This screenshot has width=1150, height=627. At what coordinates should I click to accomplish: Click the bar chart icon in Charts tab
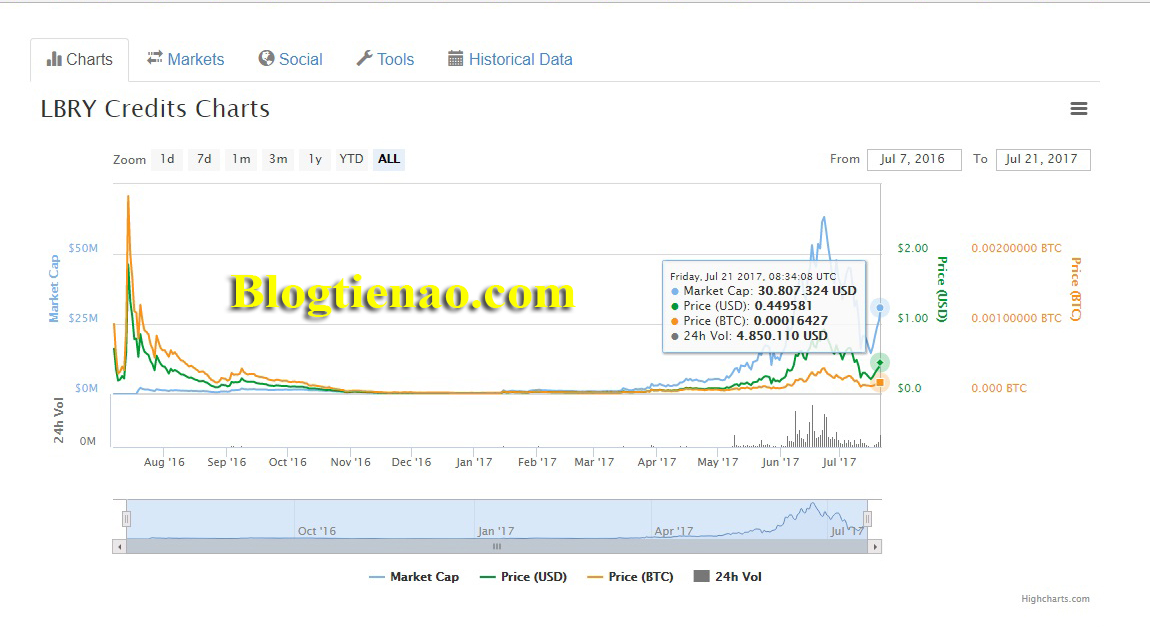[54, 59]
